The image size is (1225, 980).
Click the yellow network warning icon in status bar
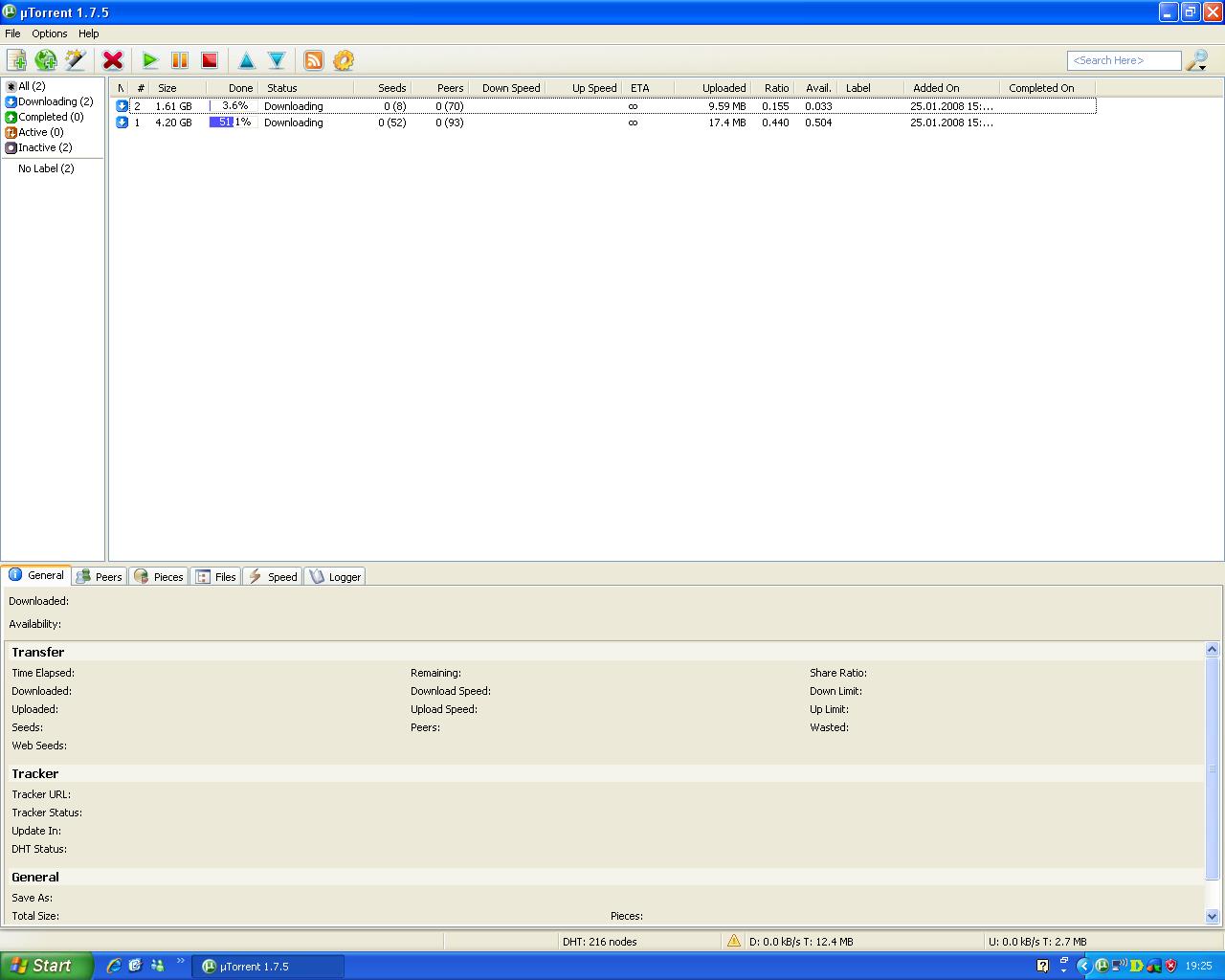[x=734, y=941]
